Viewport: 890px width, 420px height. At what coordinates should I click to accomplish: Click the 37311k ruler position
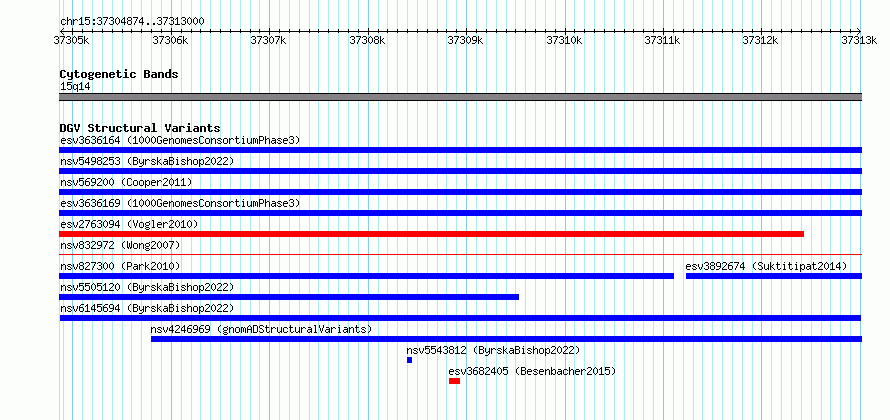pos(662,40)
